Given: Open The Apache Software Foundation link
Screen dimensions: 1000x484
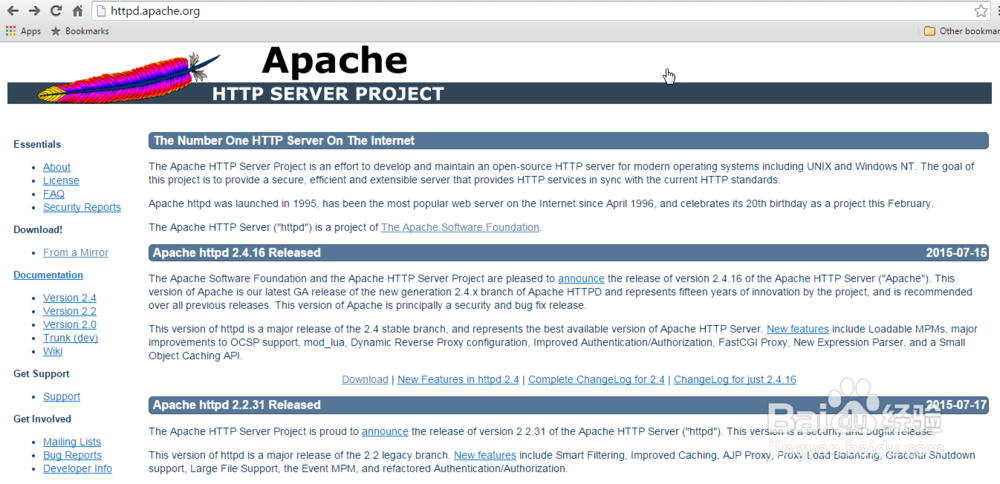Looking at the screenshot, I should (x=460, y=227).
